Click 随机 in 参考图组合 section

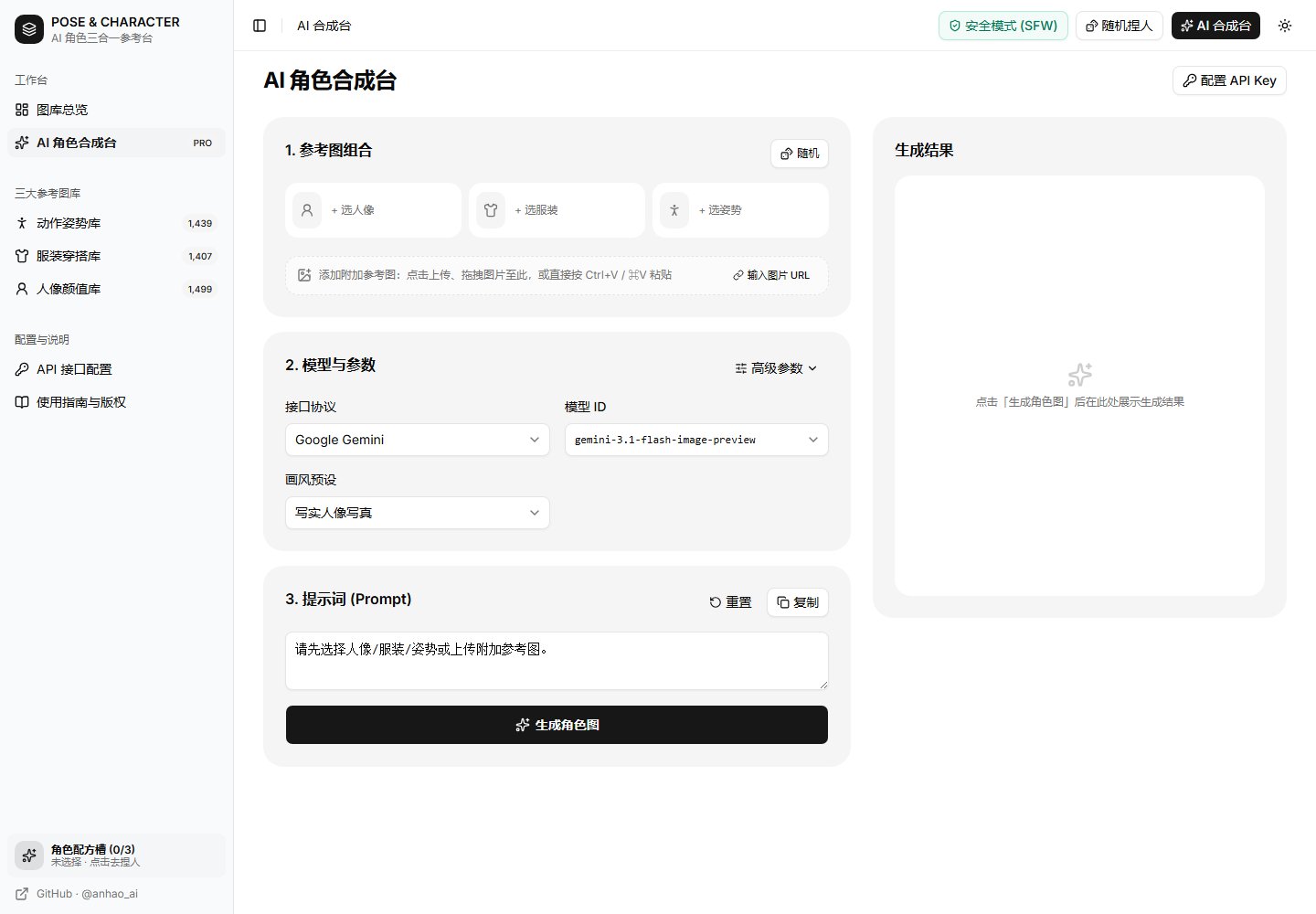tap(800, 154)
